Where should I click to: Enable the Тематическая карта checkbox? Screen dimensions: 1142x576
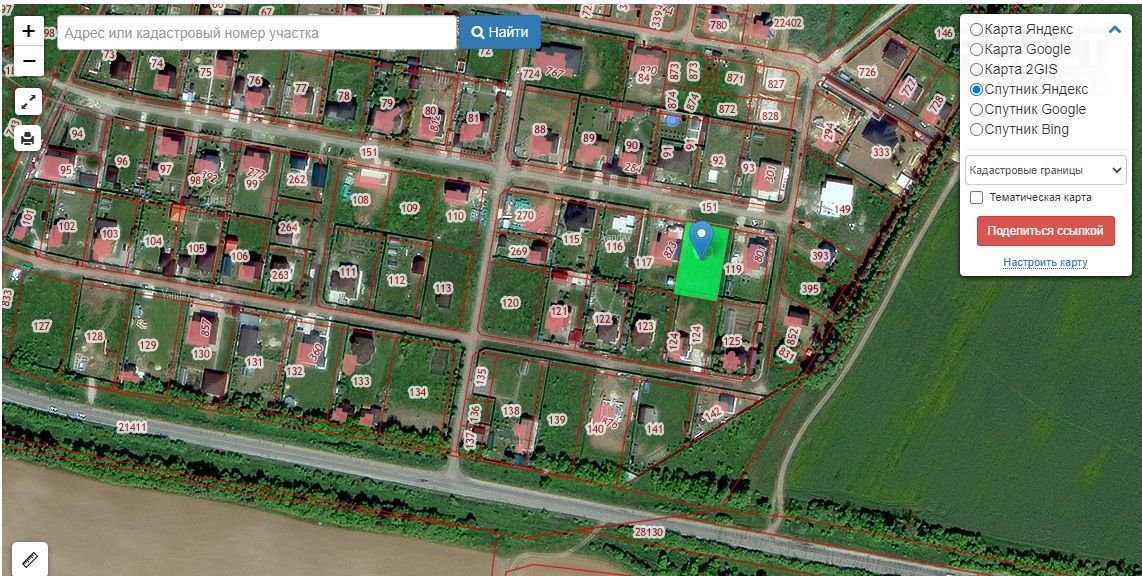point(977,197)
